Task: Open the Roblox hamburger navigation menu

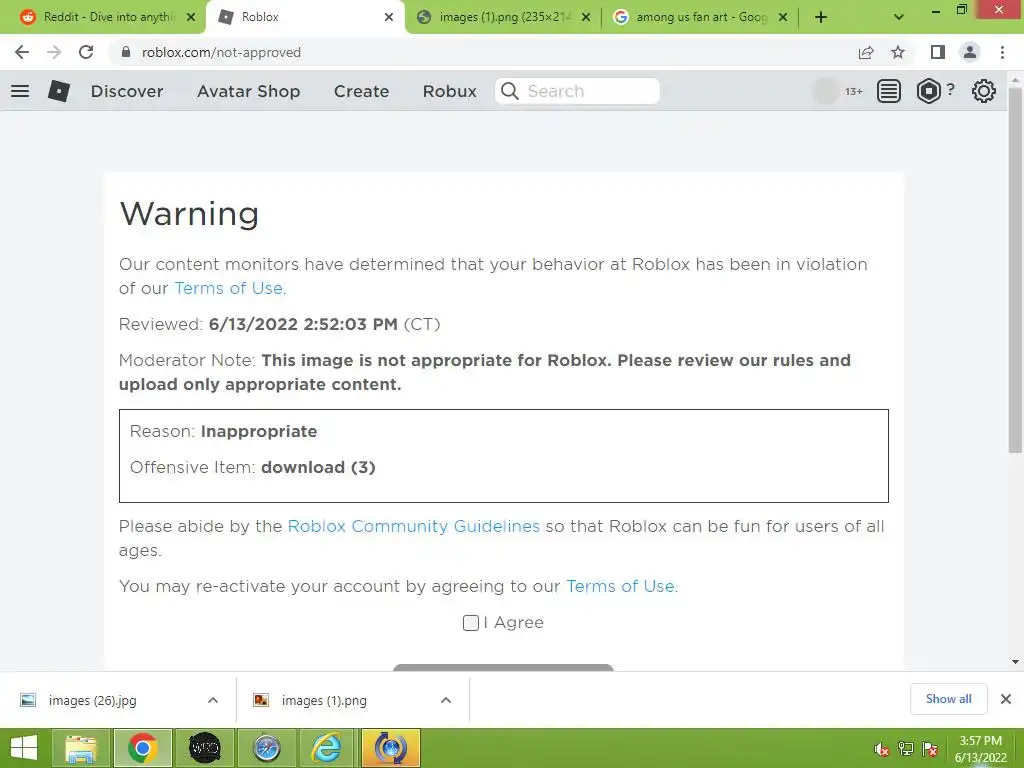Action: (20, 91)
